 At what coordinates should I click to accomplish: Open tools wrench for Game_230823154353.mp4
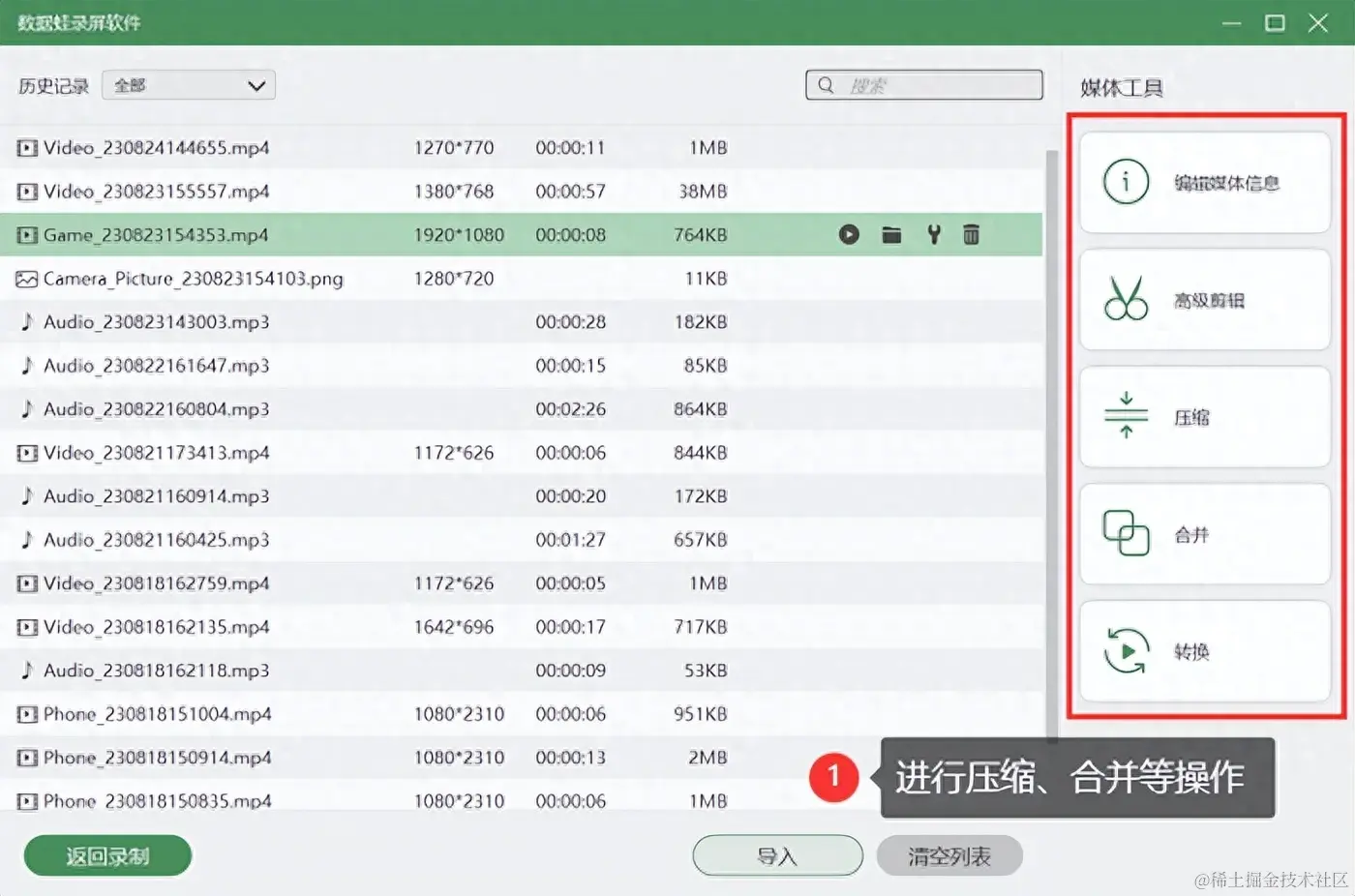click(x=934, y=234)
